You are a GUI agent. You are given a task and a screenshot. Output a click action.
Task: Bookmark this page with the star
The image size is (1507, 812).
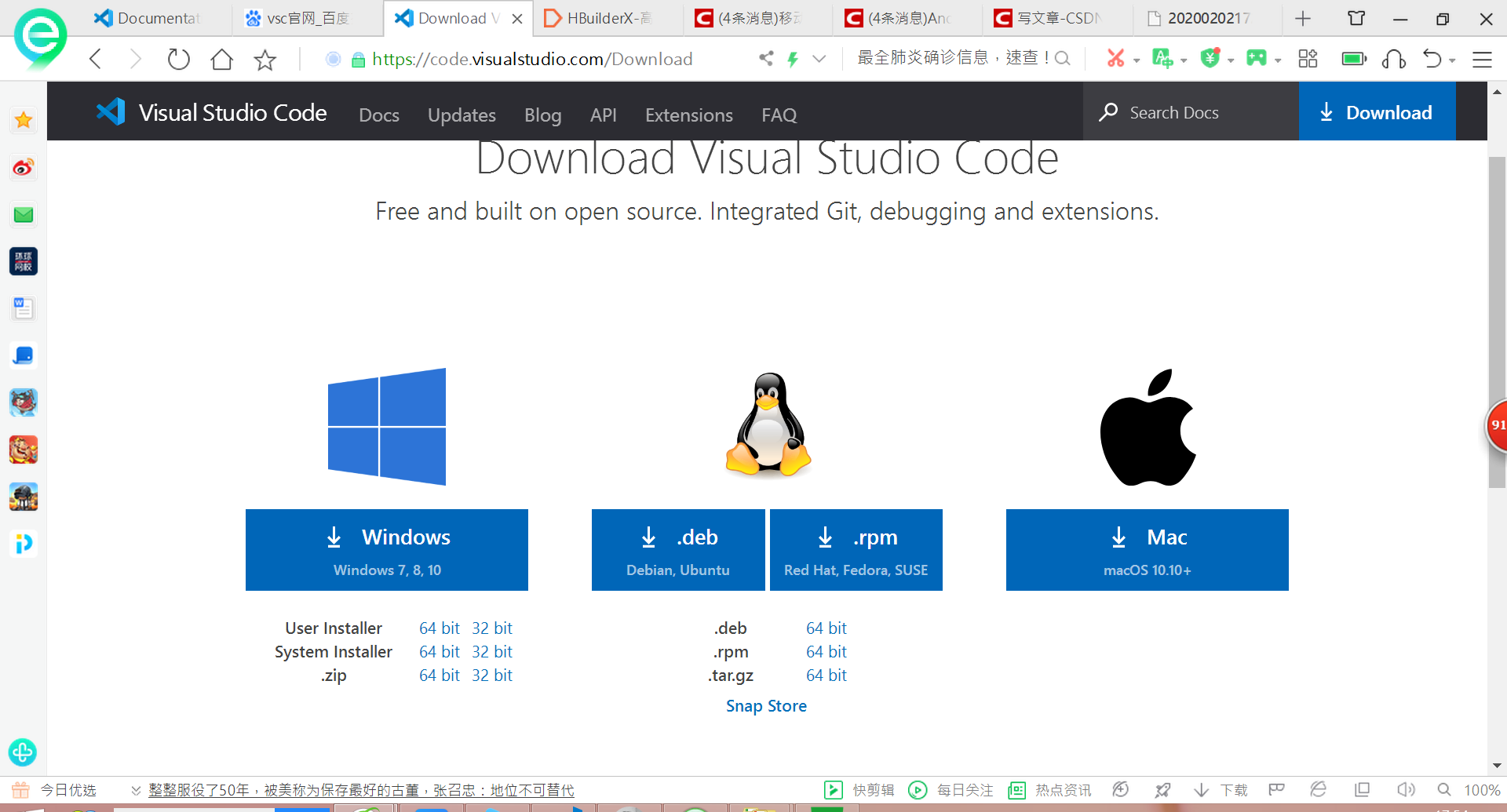[x=265, y=58]
